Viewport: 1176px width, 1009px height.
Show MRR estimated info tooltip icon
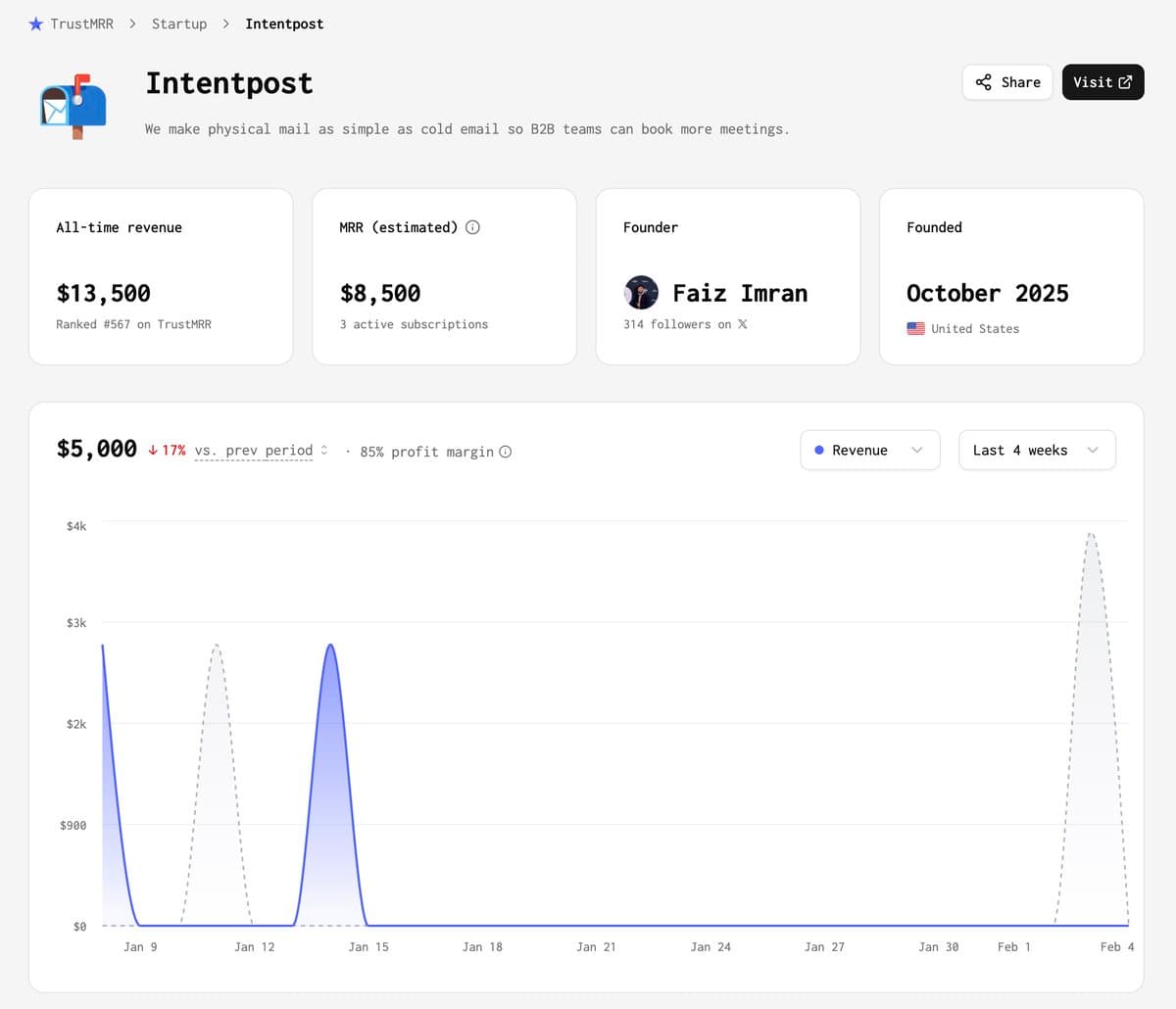[472, 227]
